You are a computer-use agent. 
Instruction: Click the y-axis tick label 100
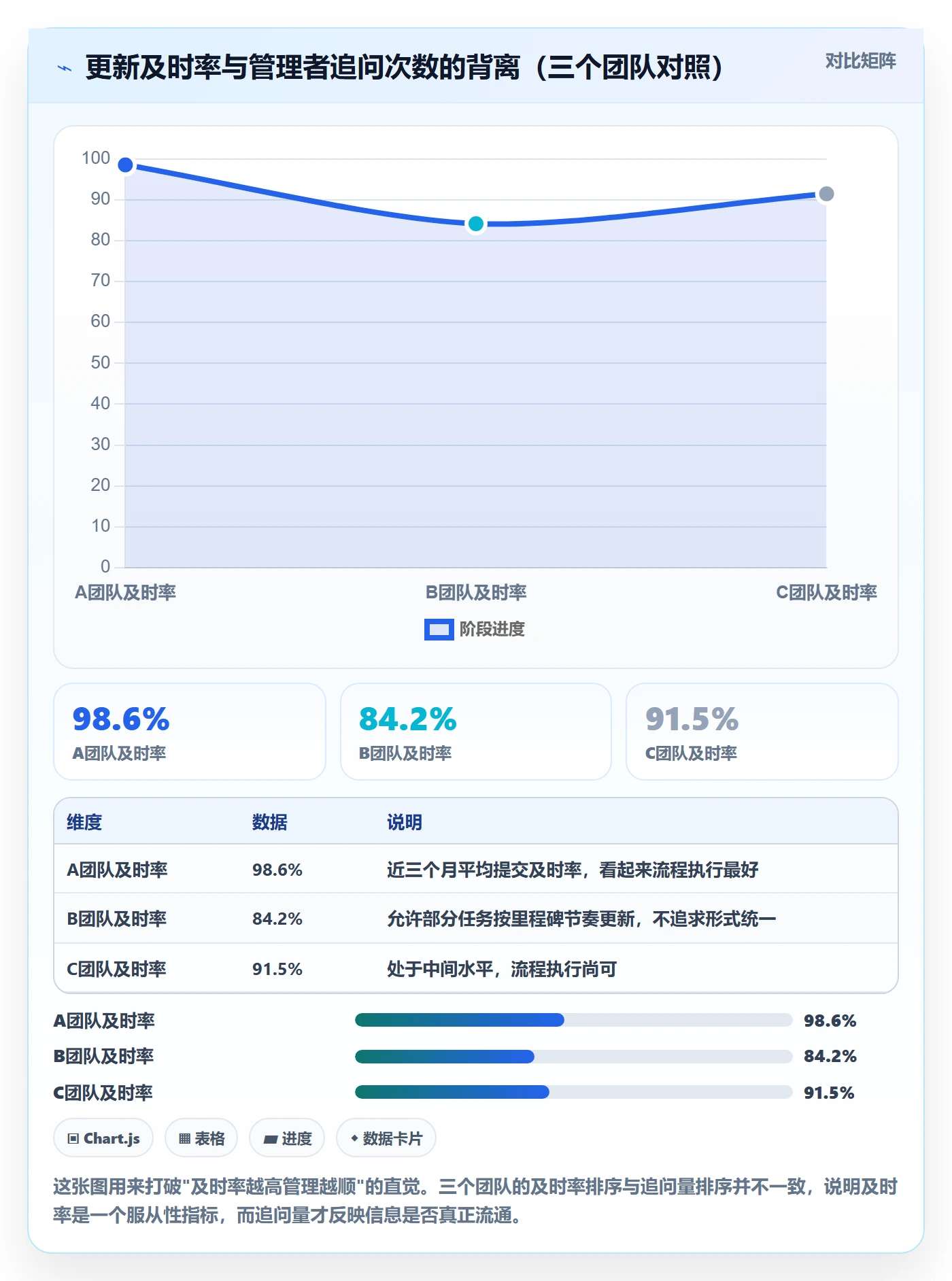coord(96,158)
